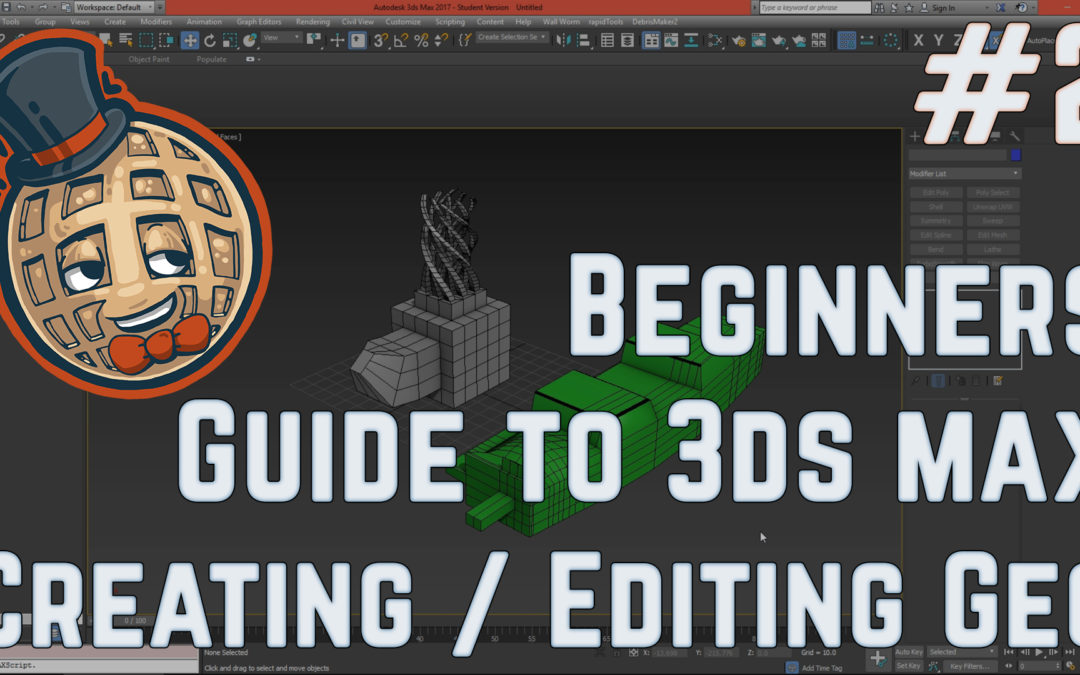Open Render Setup dialog
This screenshot has width=1080, height=675.
(738, 40)
